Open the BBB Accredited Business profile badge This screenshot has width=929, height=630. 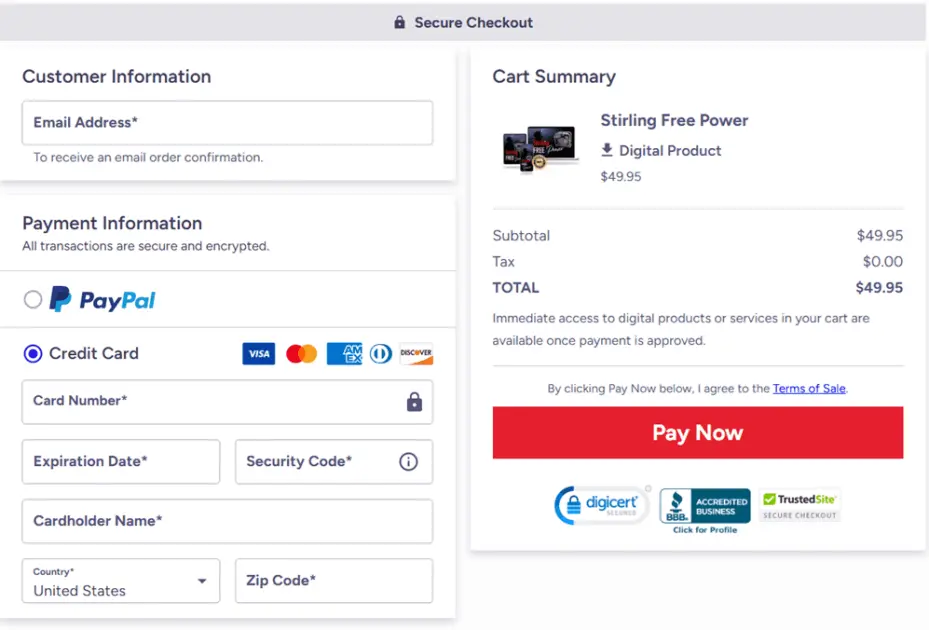[705, 509]
